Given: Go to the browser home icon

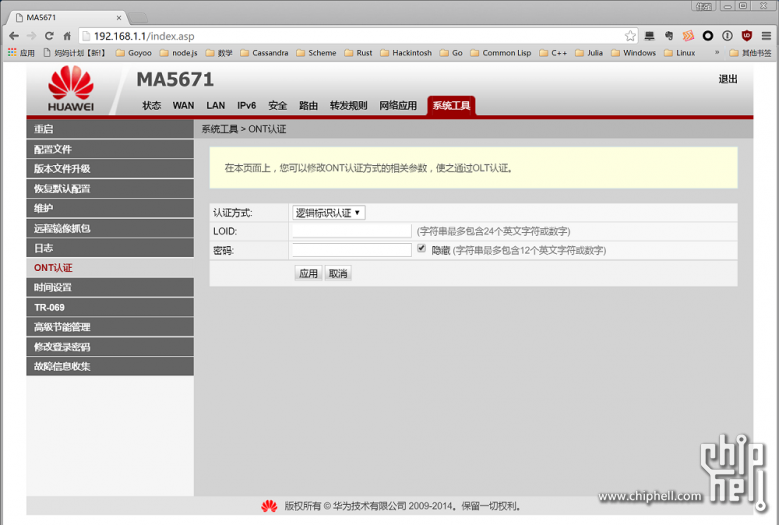Looking at the screenshot, I should pyautogui.click(x=67, y=36).
